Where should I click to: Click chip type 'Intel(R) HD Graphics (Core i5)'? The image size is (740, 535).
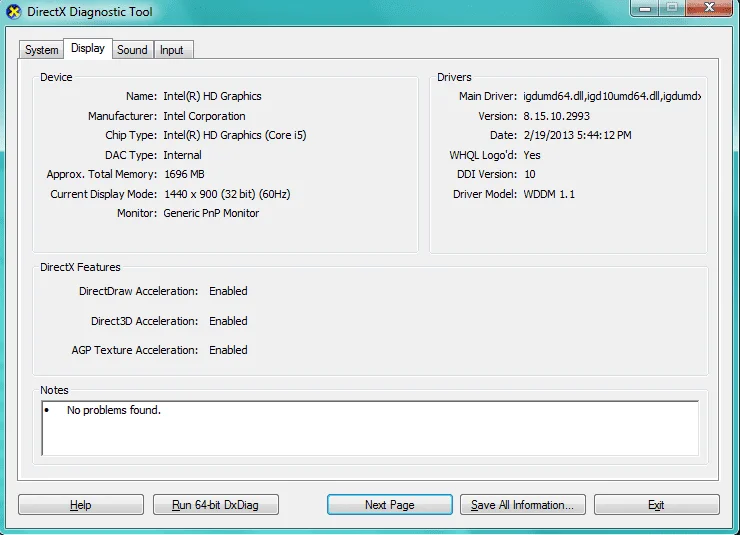tap(235, 135)
